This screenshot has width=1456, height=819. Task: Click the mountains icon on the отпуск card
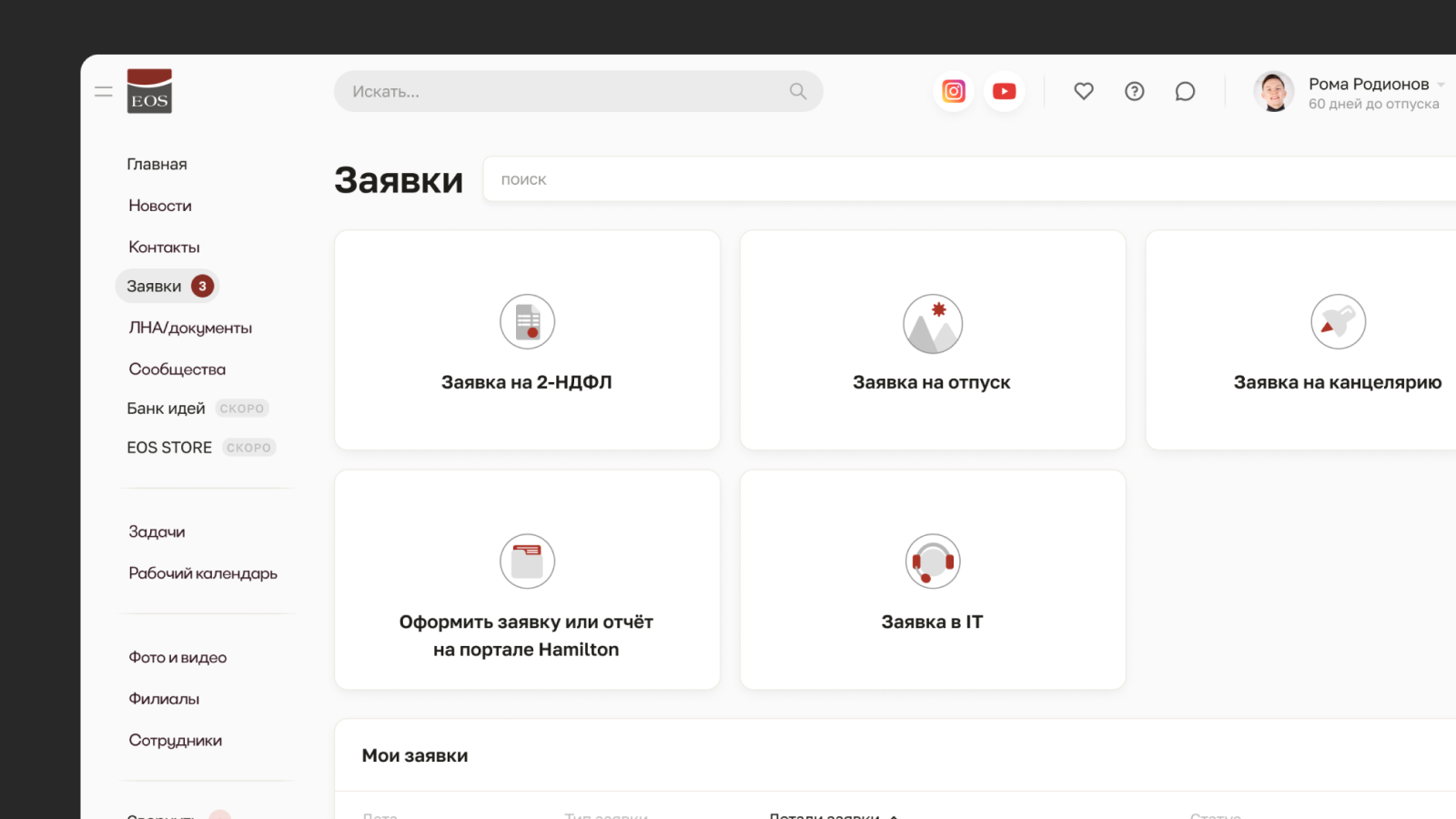[x=933, y=323]
